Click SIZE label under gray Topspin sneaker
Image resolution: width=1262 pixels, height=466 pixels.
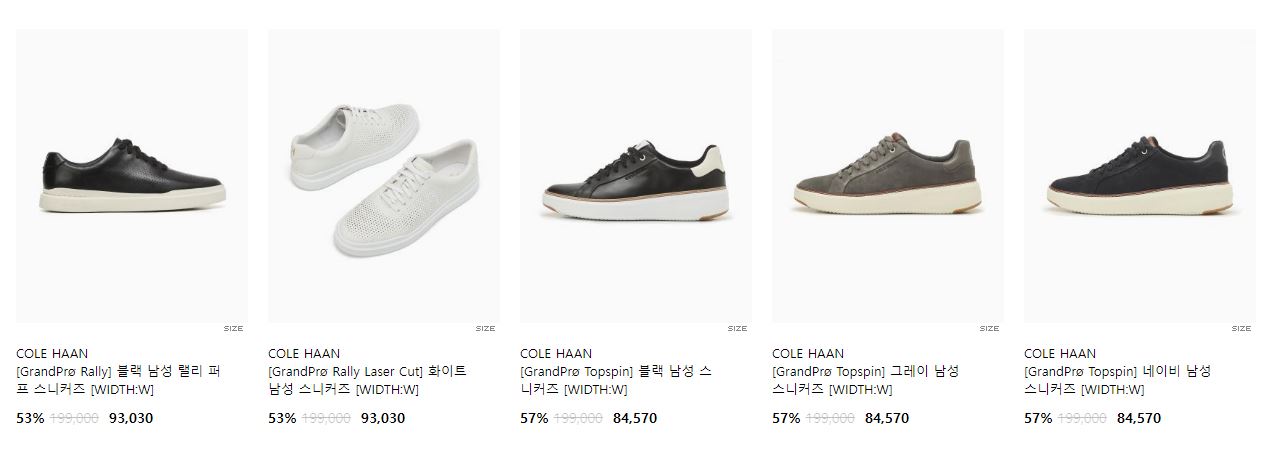989,328
